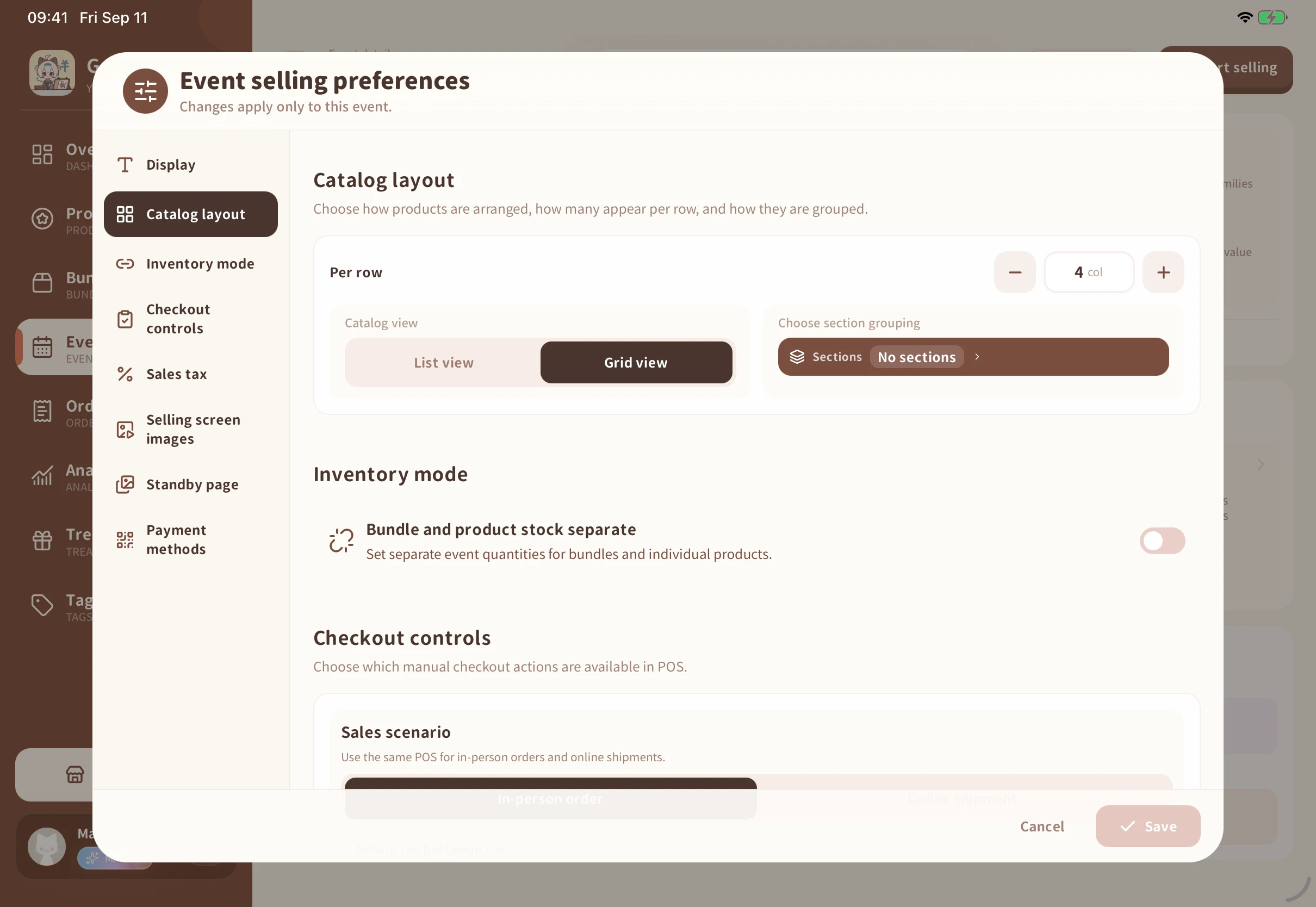Click the Payment methods QR code icon

pos(125,540)
